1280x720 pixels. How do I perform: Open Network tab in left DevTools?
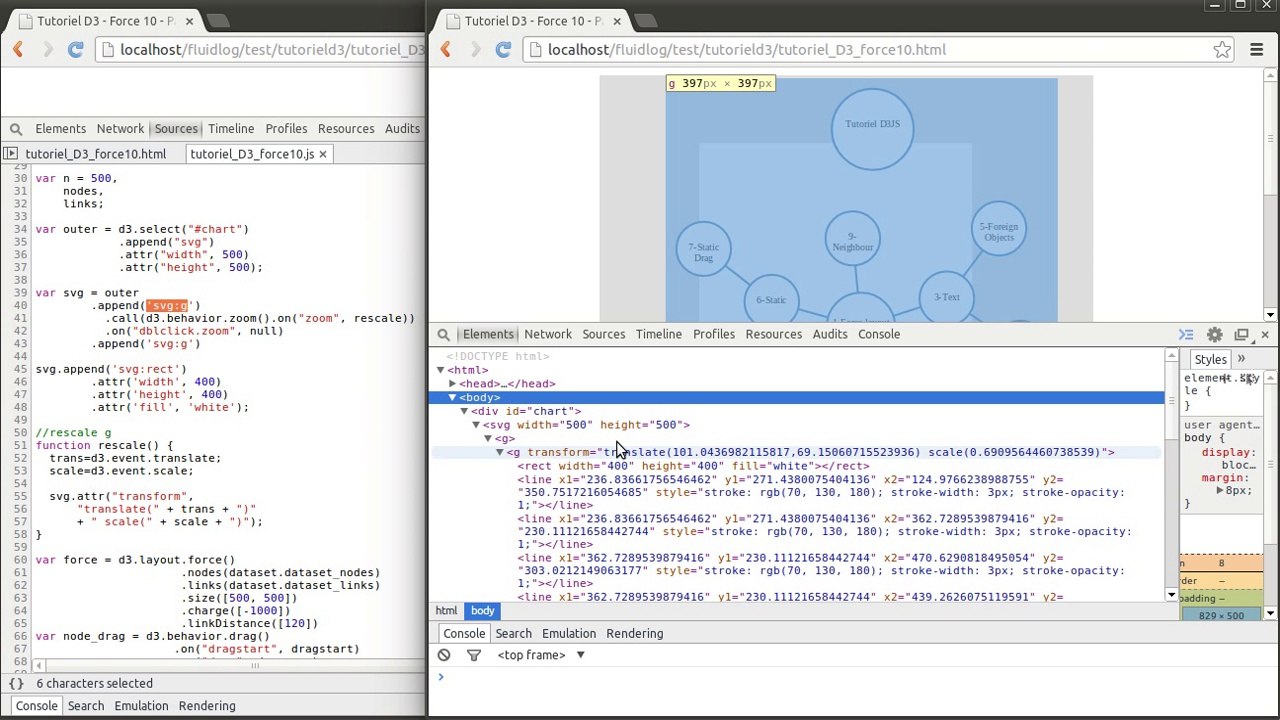coord(120,129)
